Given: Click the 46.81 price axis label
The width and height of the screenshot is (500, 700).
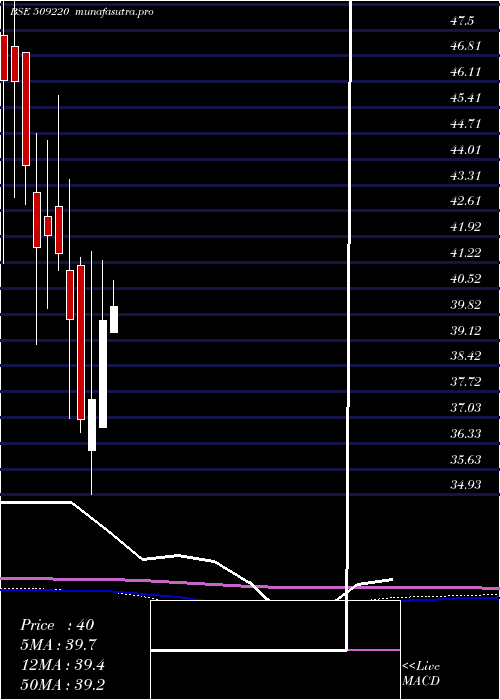Looking at the screenshot, I should tap(465, 46).
